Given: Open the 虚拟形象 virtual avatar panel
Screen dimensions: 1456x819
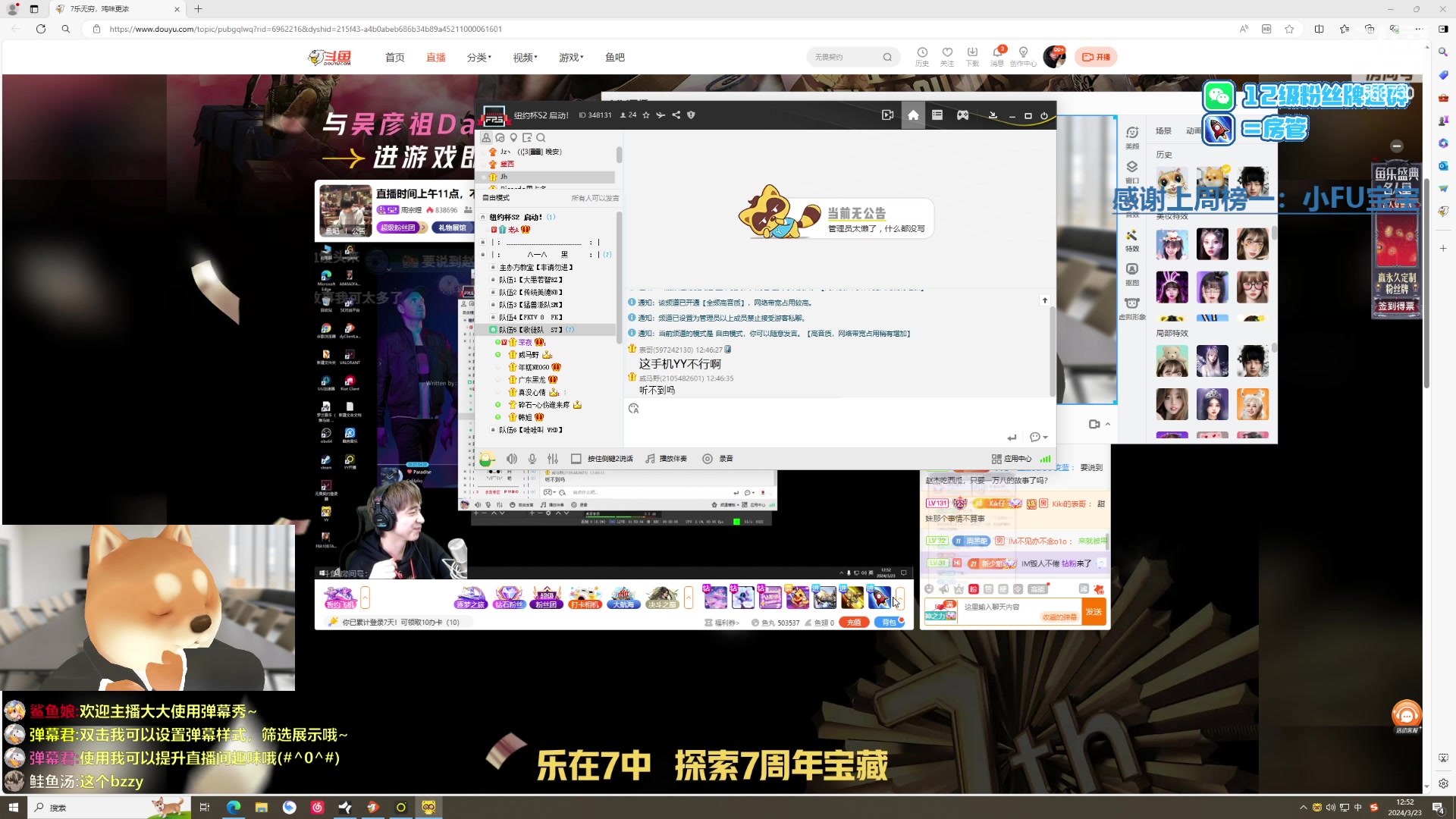Looking at the screenshot, I should click(x=1132, y=309).
